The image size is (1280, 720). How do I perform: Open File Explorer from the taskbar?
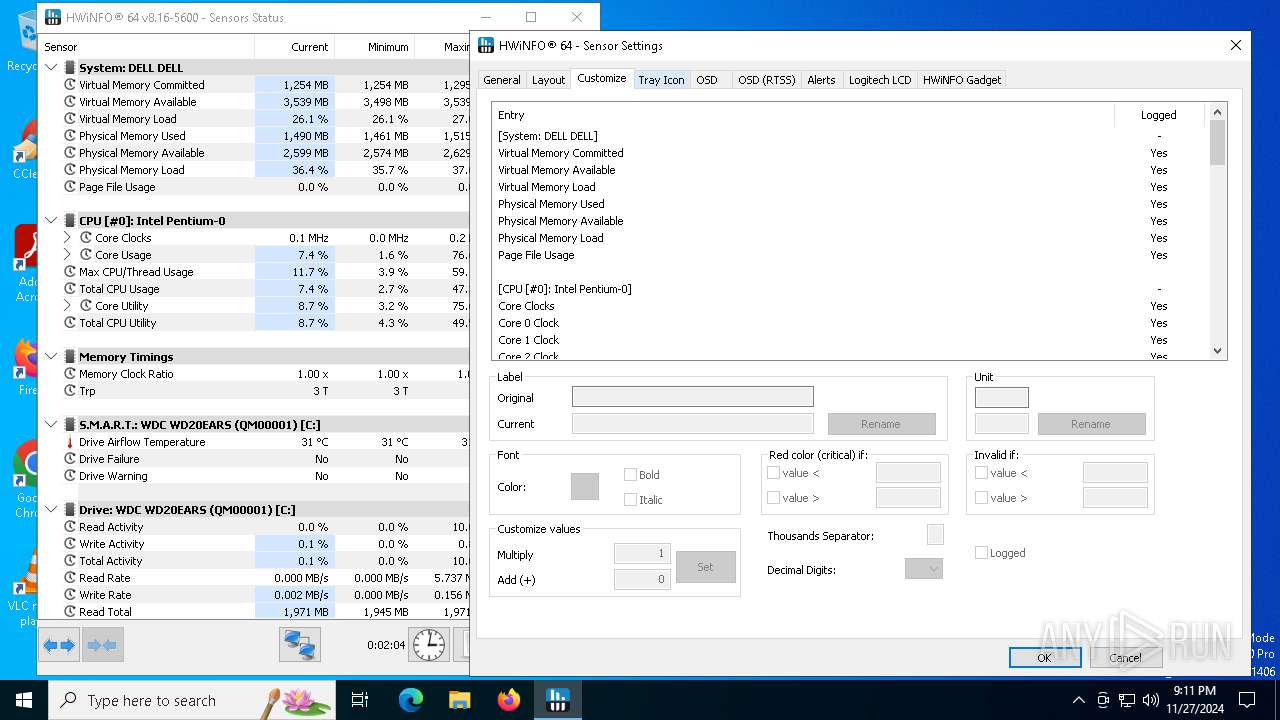[460, 700]
